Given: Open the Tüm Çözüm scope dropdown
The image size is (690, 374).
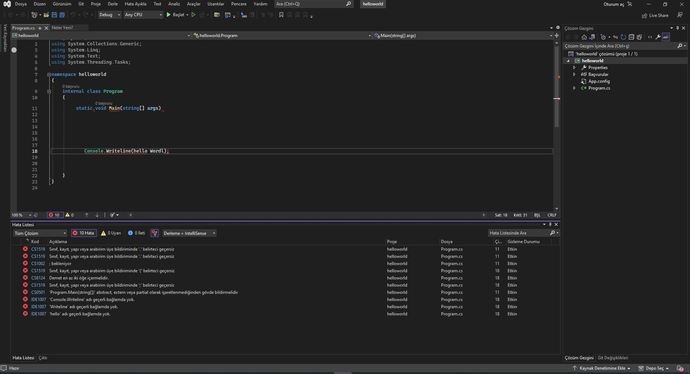Looking at the screenshot, I should point(40,233).
